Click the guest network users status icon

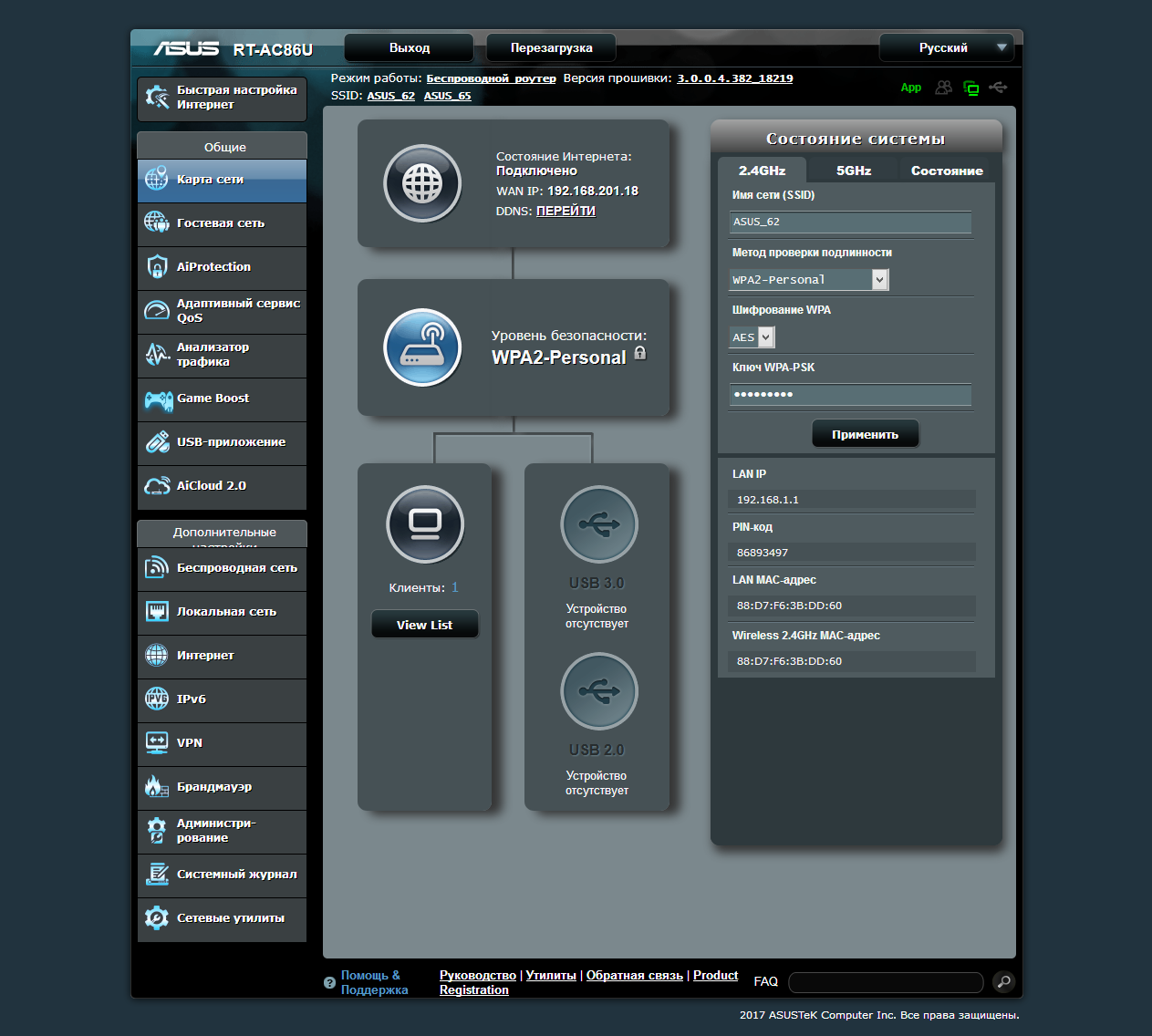tap(944, 88)
